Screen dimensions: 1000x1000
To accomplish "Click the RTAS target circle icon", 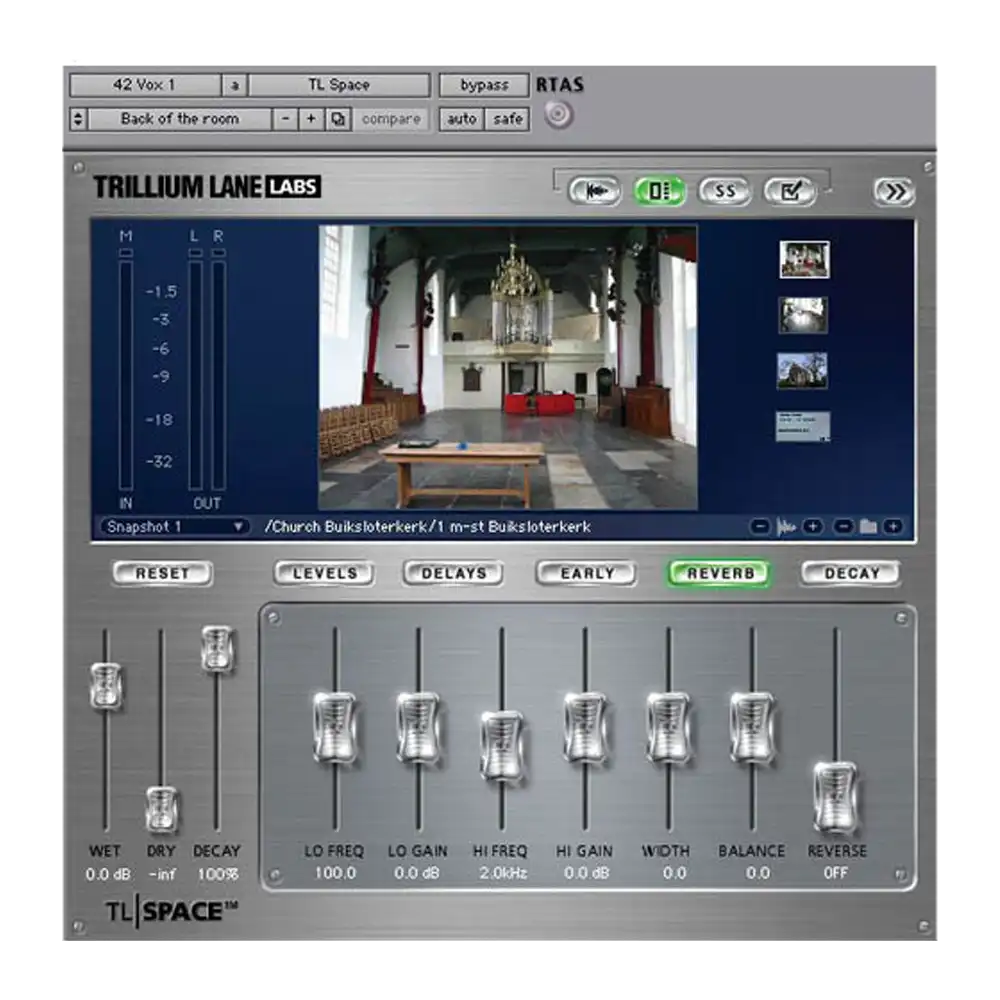I will [558, 116].
